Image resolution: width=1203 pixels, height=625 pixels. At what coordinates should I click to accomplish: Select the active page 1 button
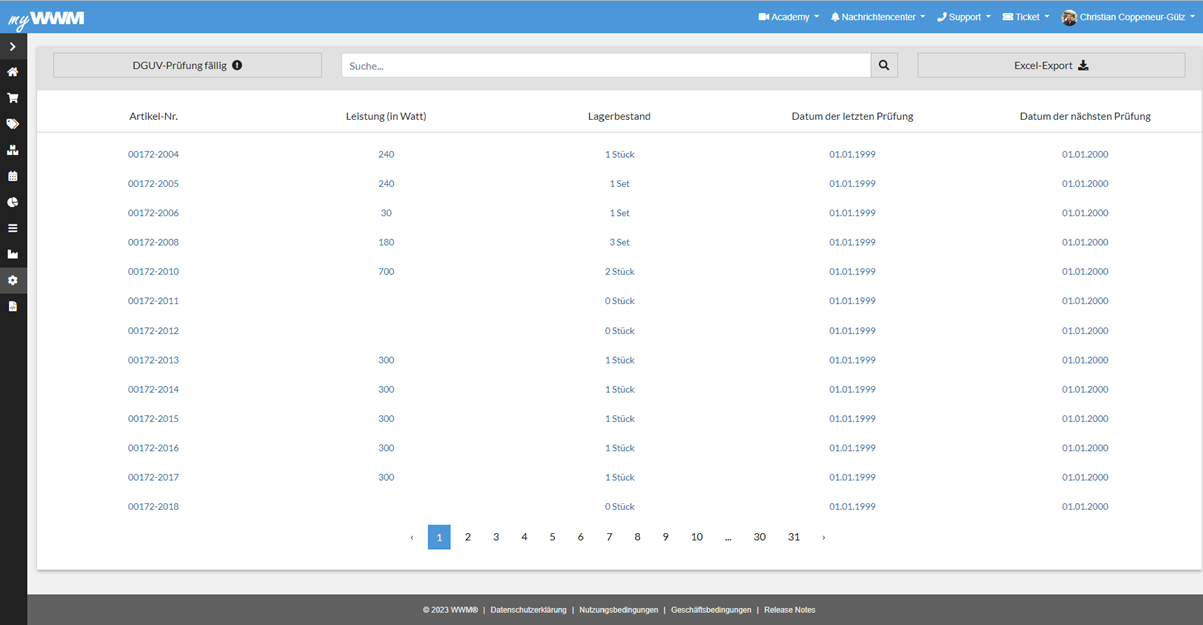[439, 537]
